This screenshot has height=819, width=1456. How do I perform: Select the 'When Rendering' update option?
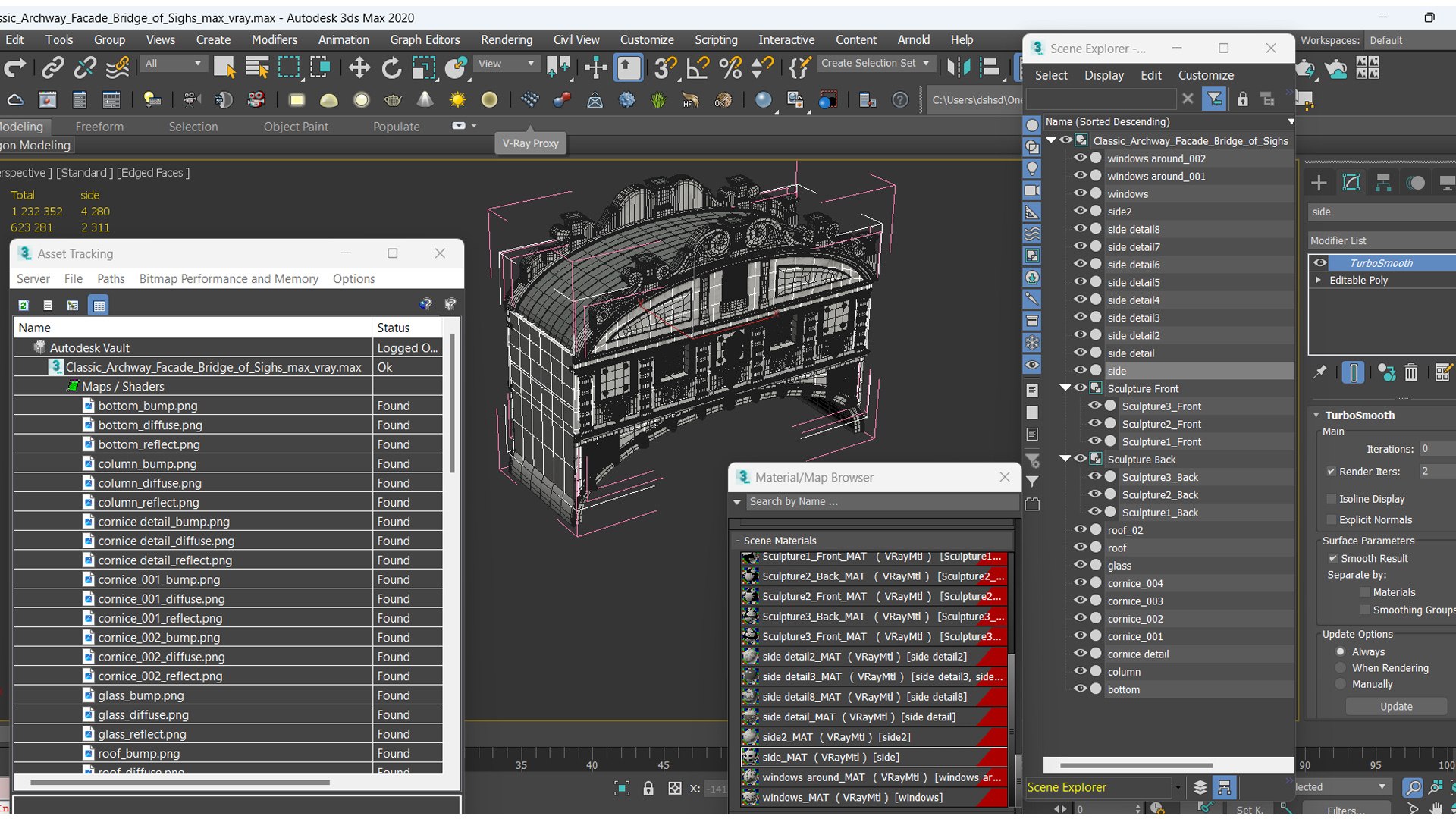click(x=1341, y=668)
